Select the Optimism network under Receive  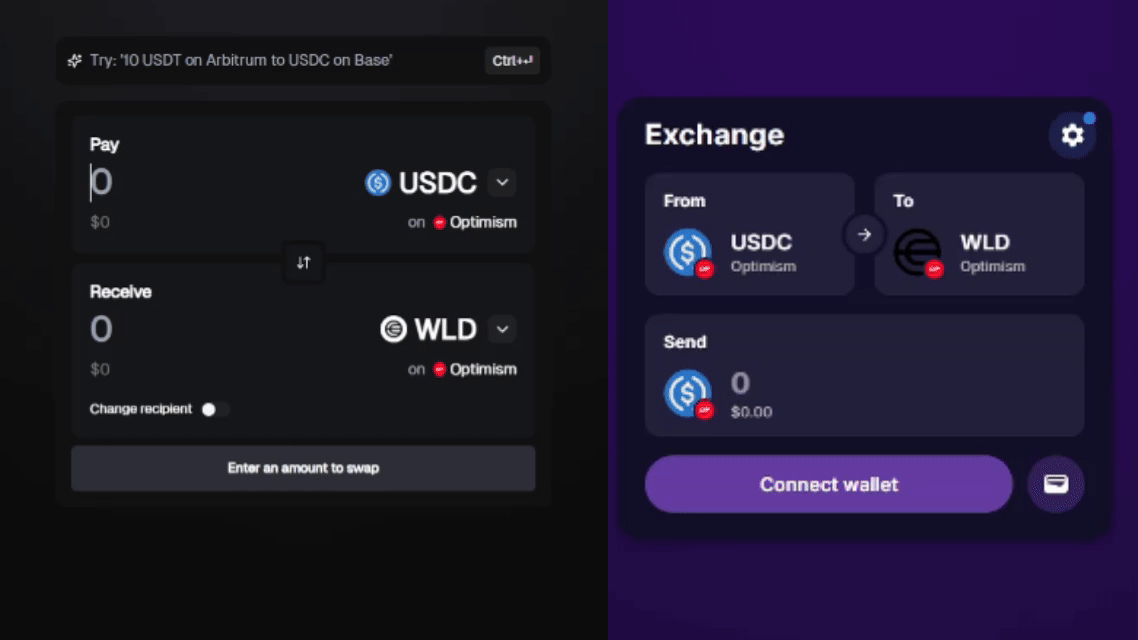point(475,369)
